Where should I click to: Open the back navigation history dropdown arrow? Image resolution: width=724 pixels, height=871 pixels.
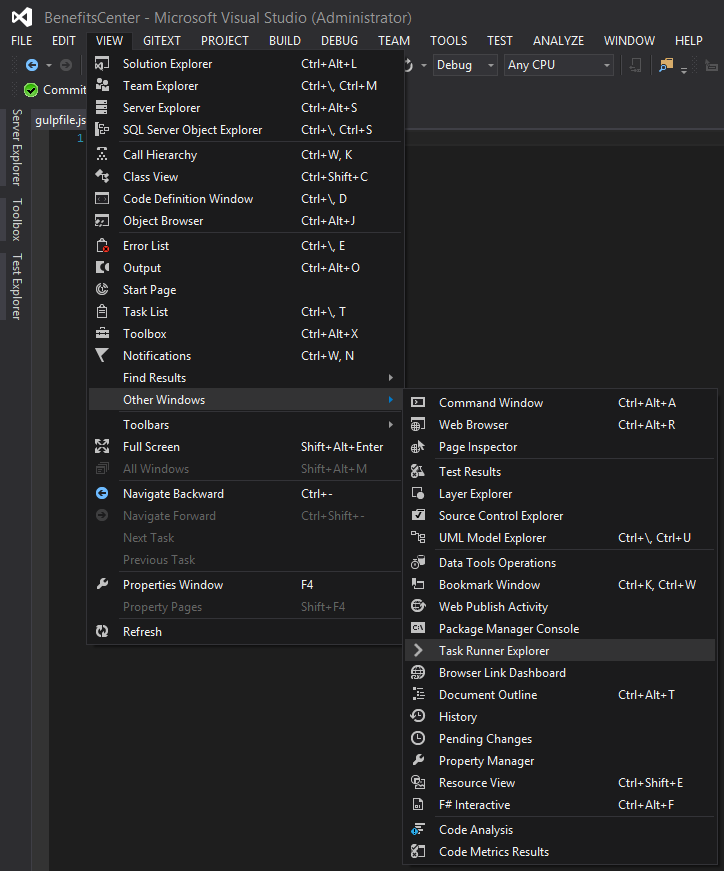(x=49, y=66)
